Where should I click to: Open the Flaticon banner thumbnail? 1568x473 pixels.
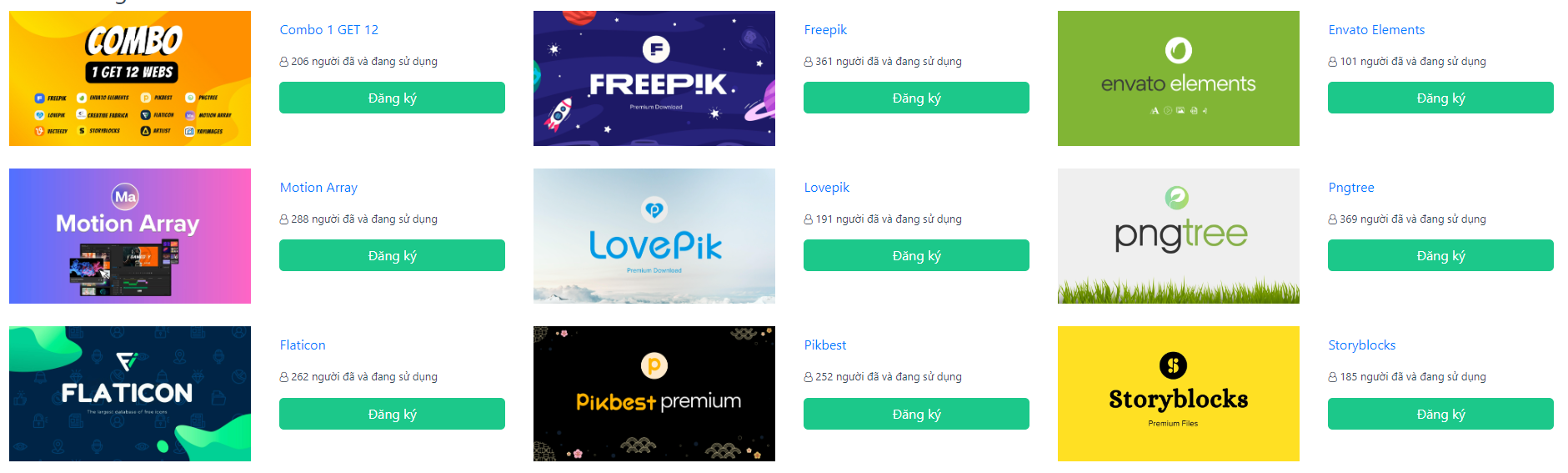click(130, 394)
